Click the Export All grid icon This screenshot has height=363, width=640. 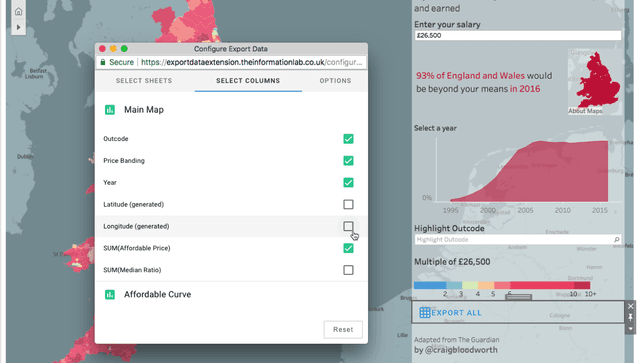tap(424, 313)
